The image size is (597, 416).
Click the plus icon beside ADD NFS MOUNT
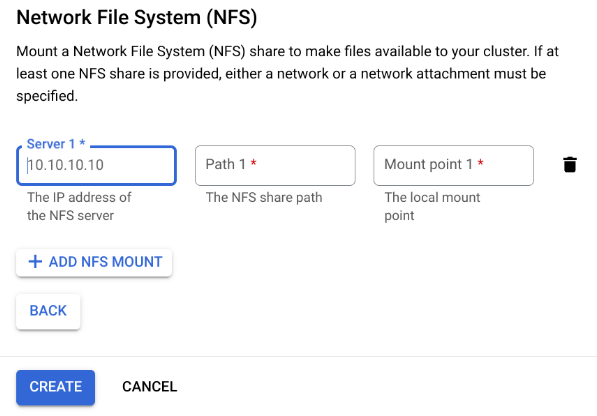[x=35, y=262]
